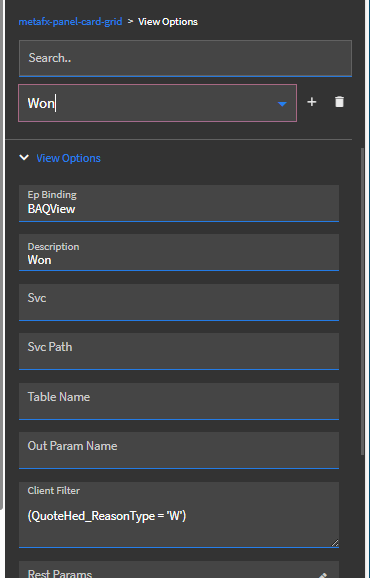Screen dimensions: 370x578
Task: Click the Rest Params field
Action: point(179,570)
